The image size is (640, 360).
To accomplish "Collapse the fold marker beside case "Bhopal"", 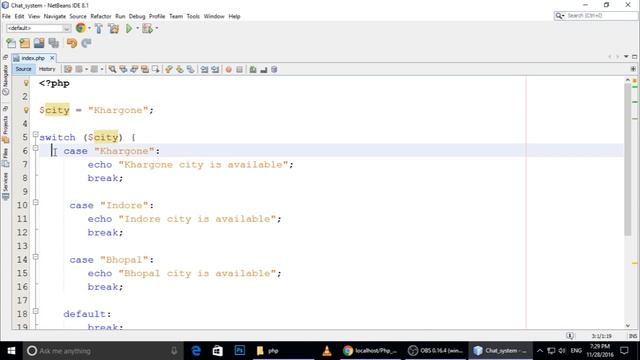I will (36, 257).
